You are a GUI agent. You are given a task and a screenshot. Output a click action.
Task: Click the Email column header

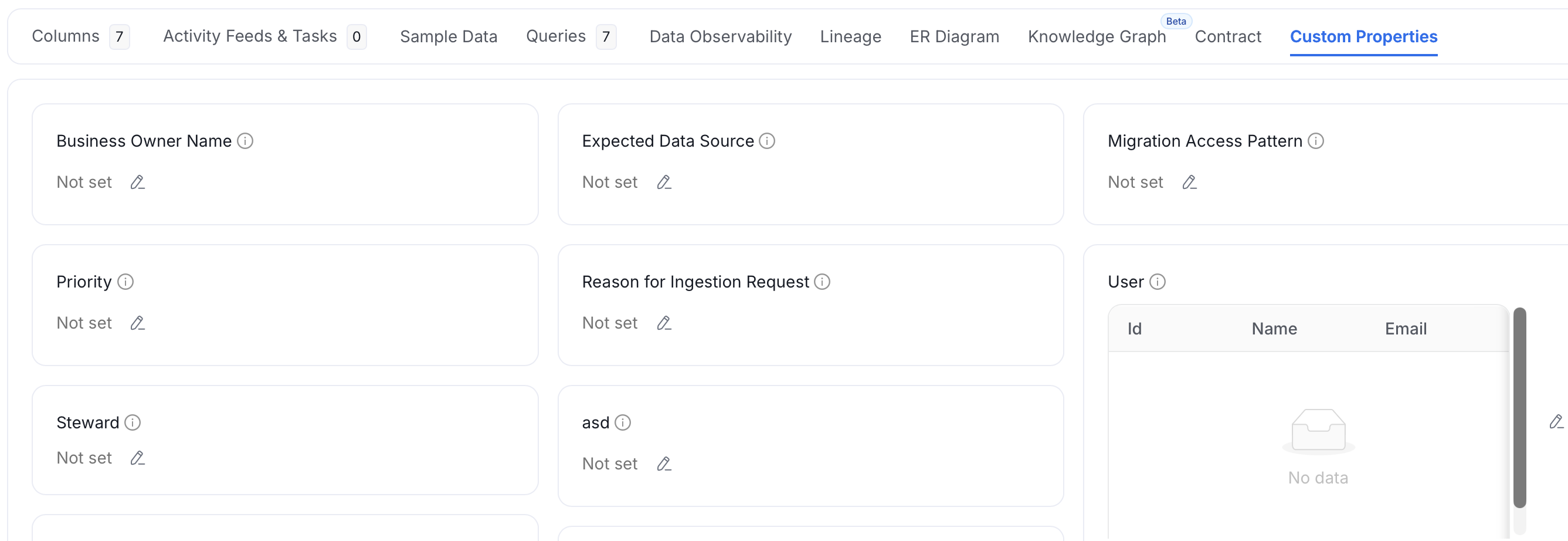click(1406, 329)
